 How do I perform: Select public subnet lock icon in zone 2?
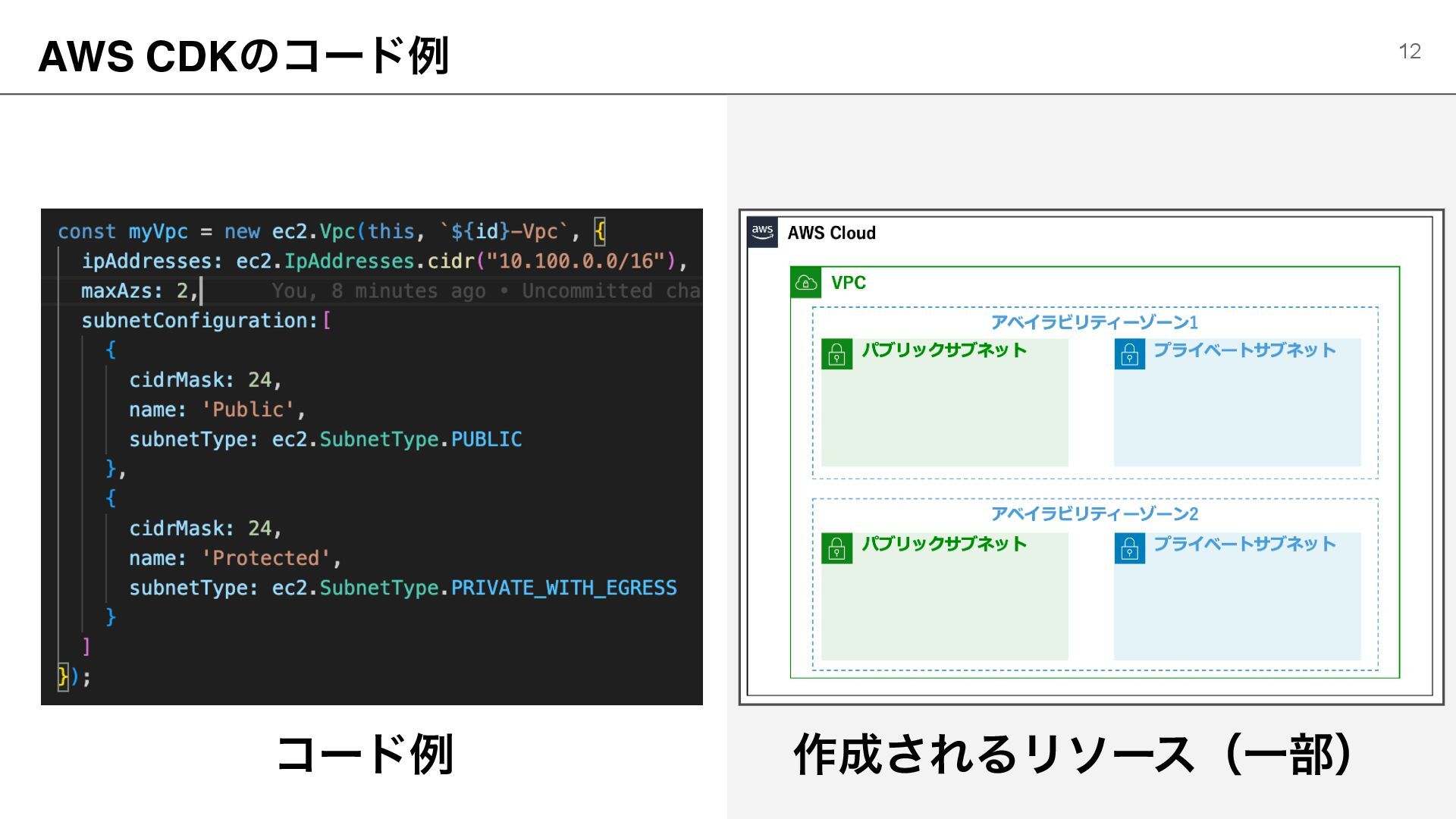[x=836, y=548]
